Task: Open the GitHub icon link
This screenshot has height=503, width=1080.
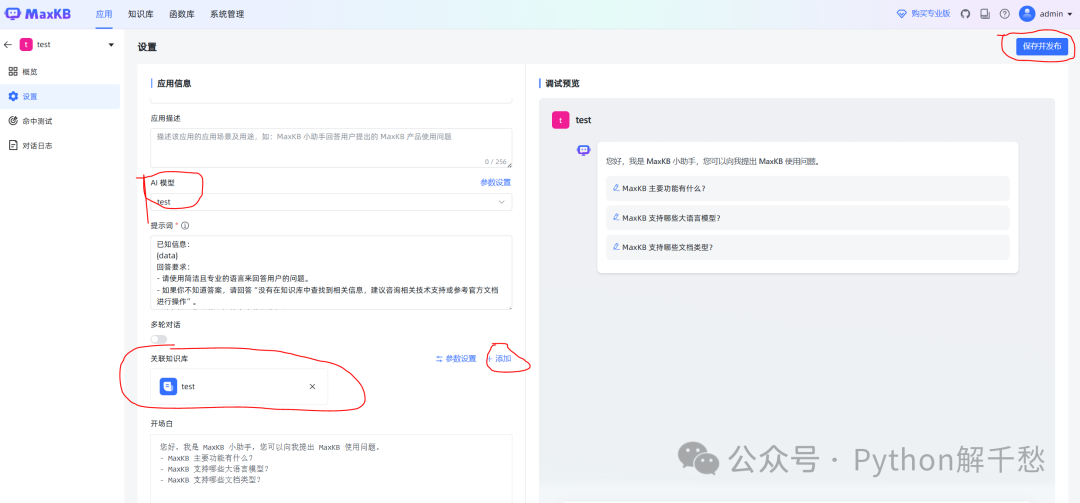Action: tap(965, 14)
